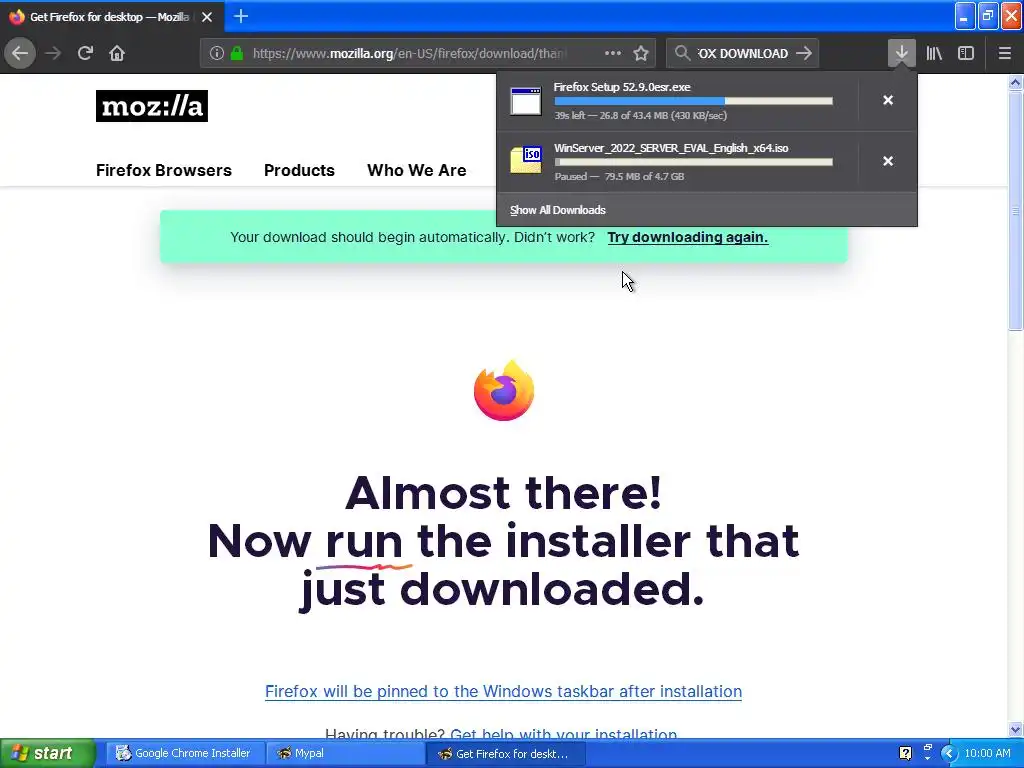Open the Windows start menu
This screenshot has height=768, width=1024.
47,753
